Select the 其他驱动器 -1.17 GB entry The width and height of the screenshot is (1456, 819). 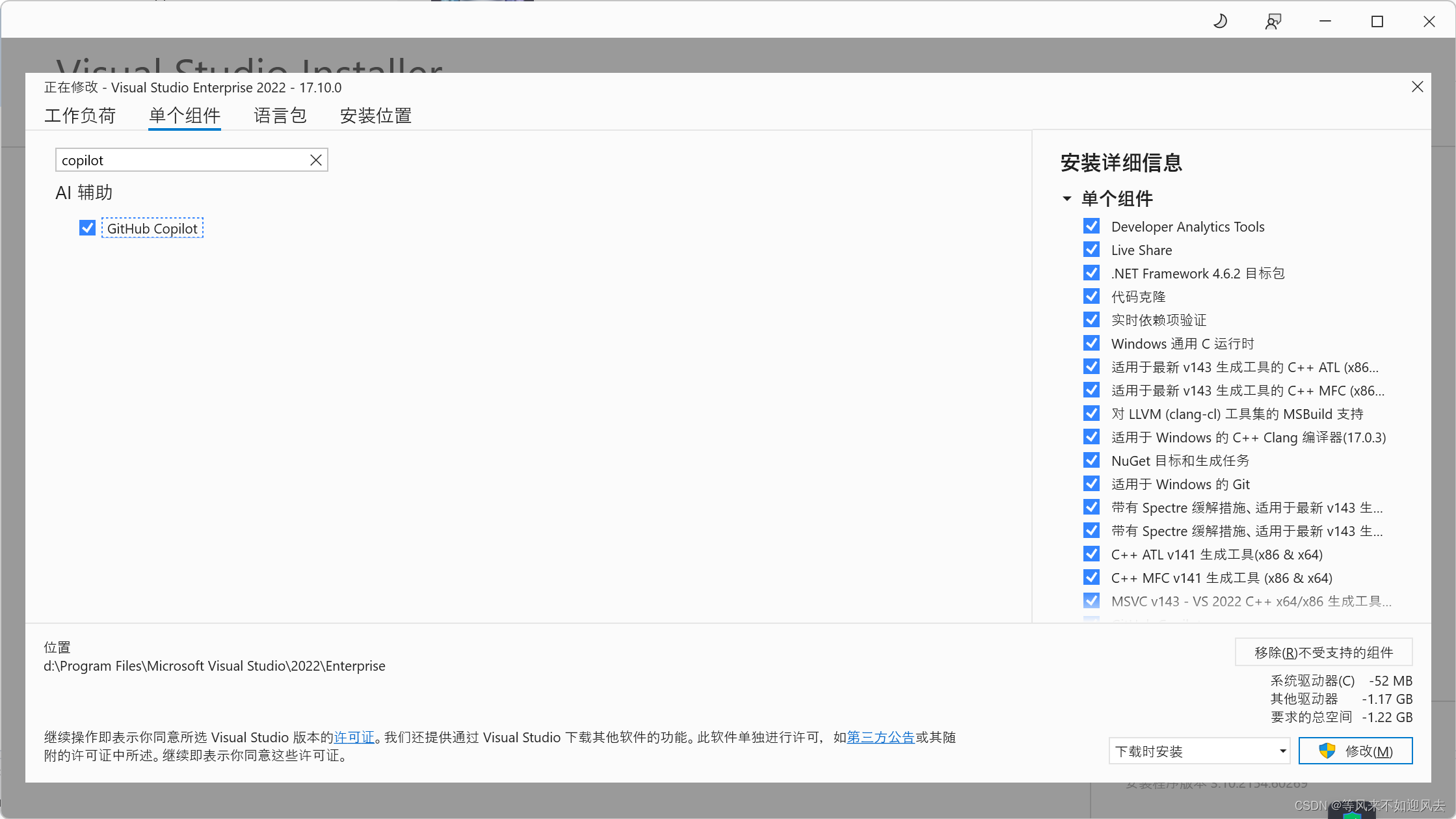(x=1341, y=699)
